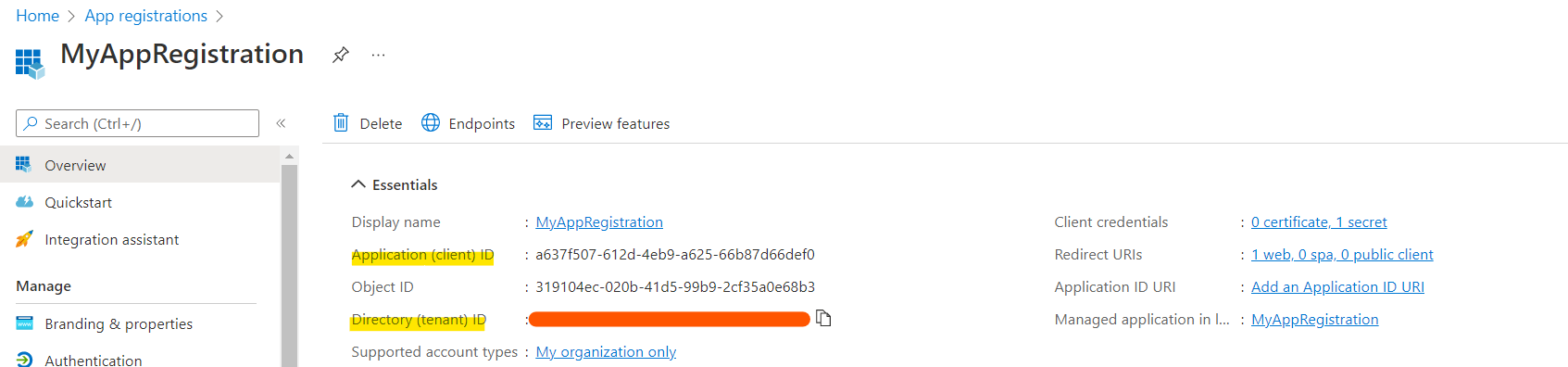
Task: Focus the Search (Ctrl+/) field
Action: coord(137,123)
